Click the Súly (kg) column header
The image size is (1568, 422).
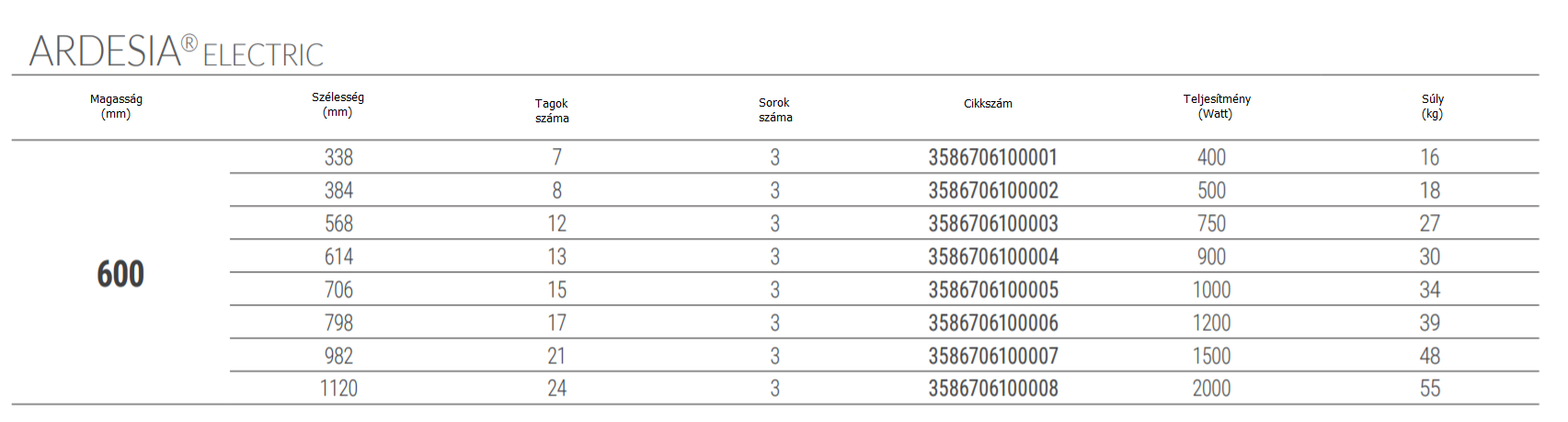1432,107
